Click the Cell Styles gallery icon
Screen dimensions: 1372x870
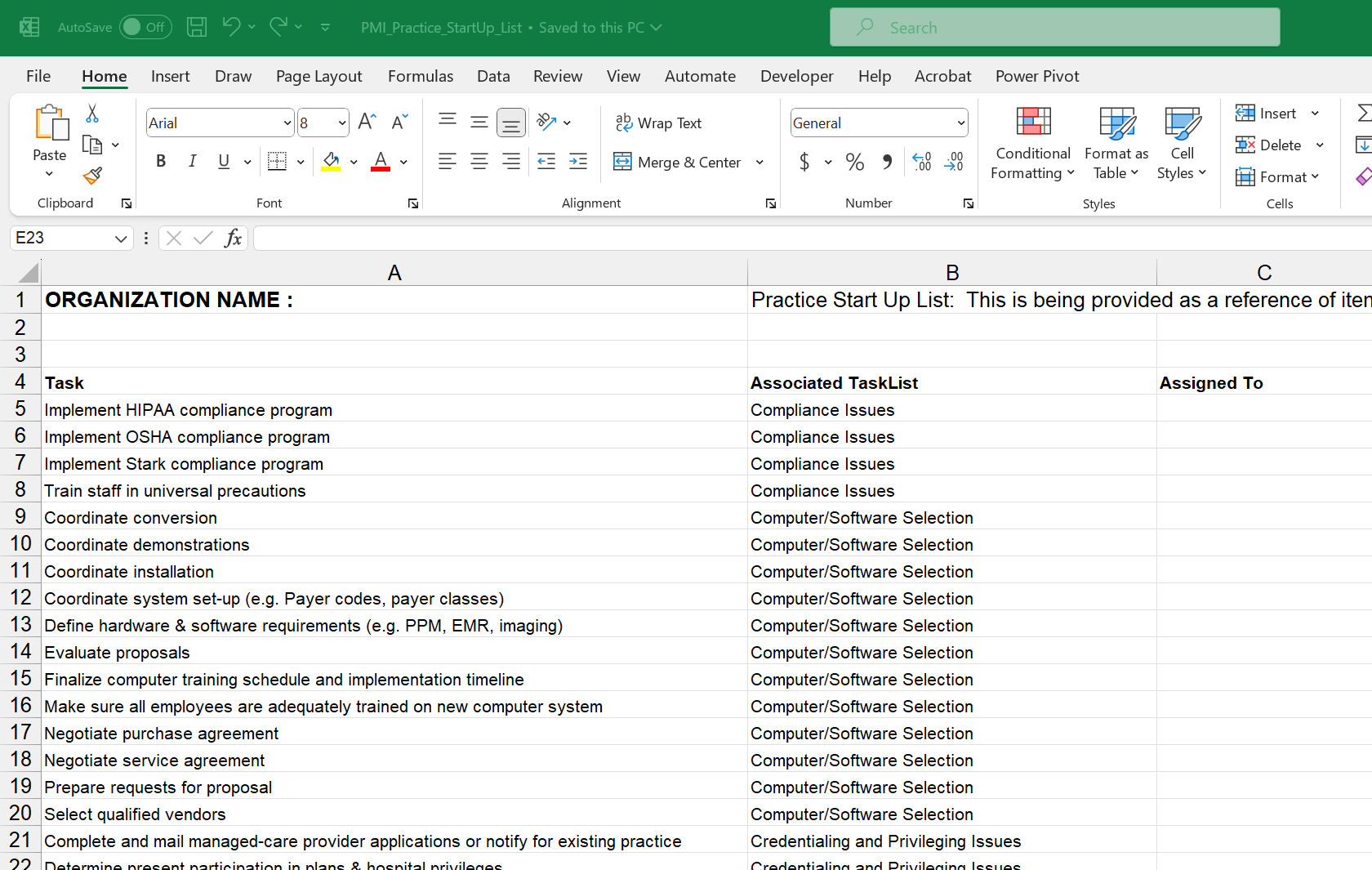tap(1182, 144)
